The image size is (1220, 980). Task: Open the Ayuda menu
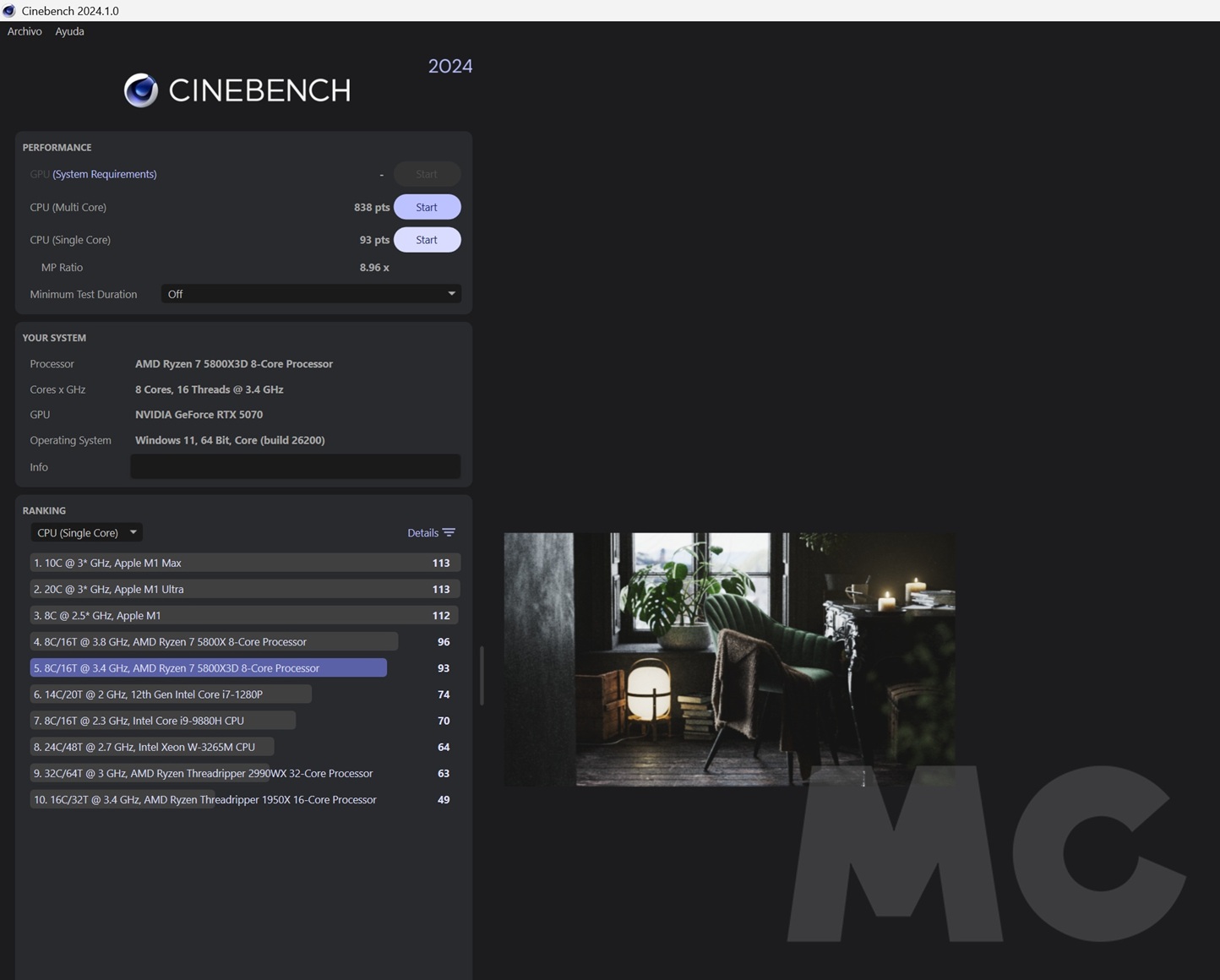pyautogui.click(x=69, y=31)
